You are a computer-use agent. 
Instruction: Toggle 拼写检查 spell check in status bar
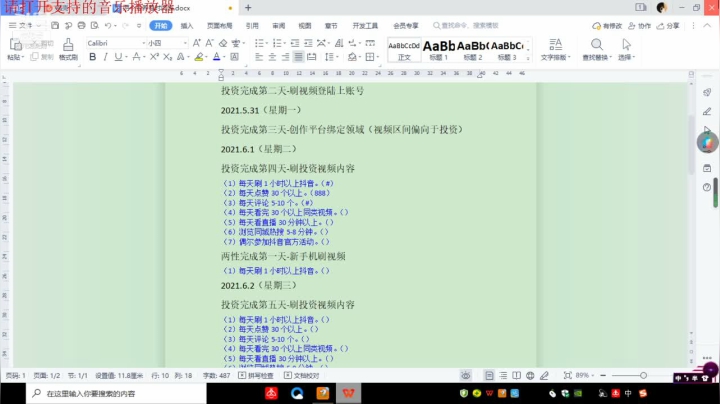(256, 376)
